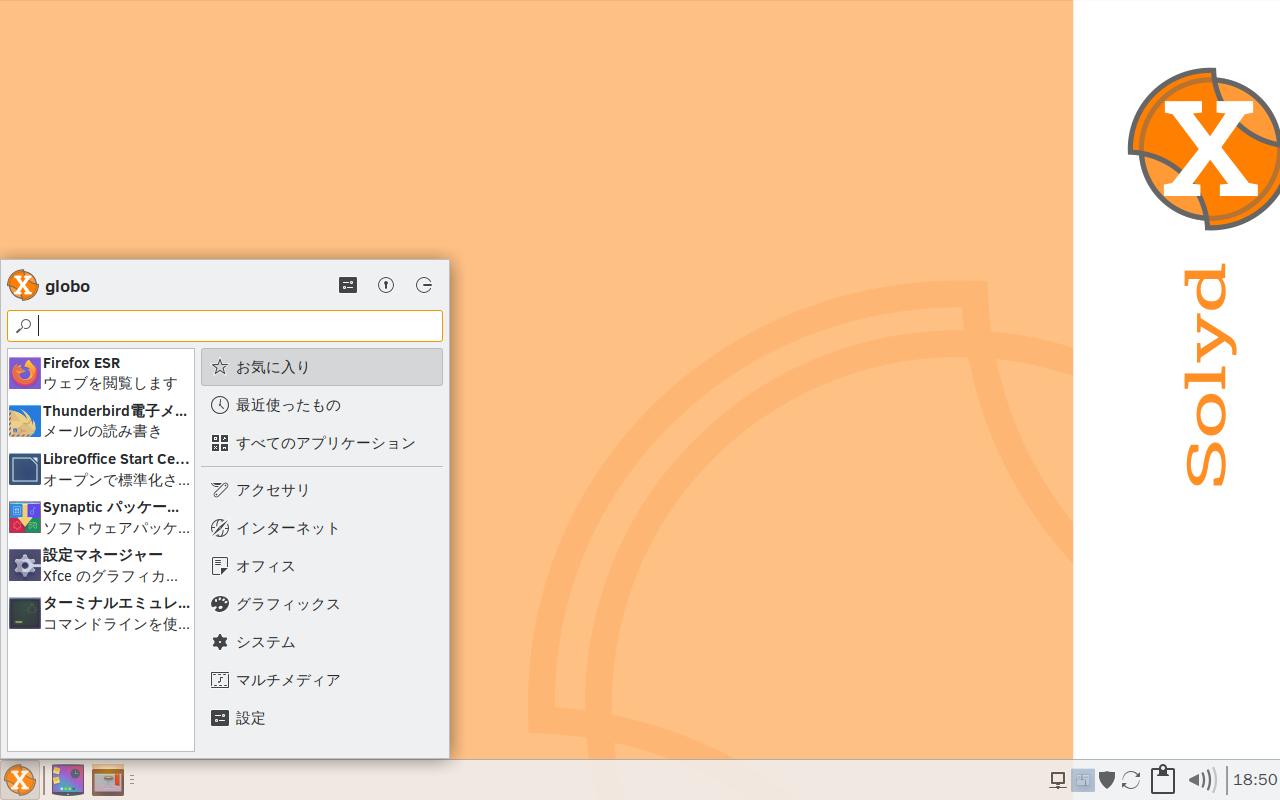The width and height of the screenshot is (1280, 800).
Task: Open 設定マネージャー settings manager
Action: tap(100, 565)
